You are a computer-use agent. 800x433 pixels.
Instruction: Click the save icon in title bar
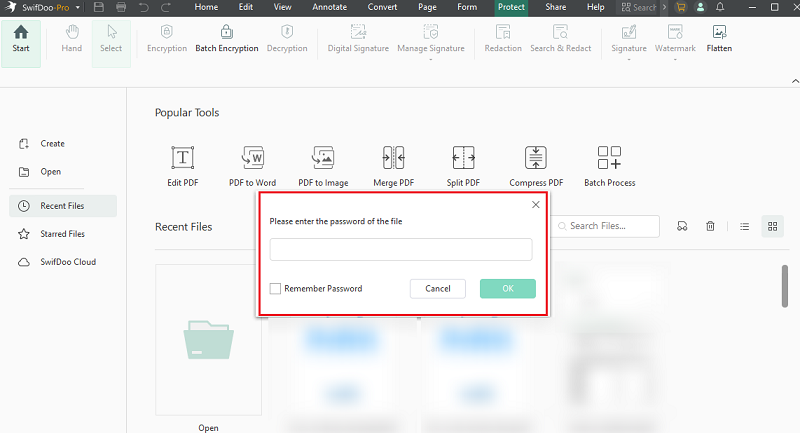click(99, 7)
